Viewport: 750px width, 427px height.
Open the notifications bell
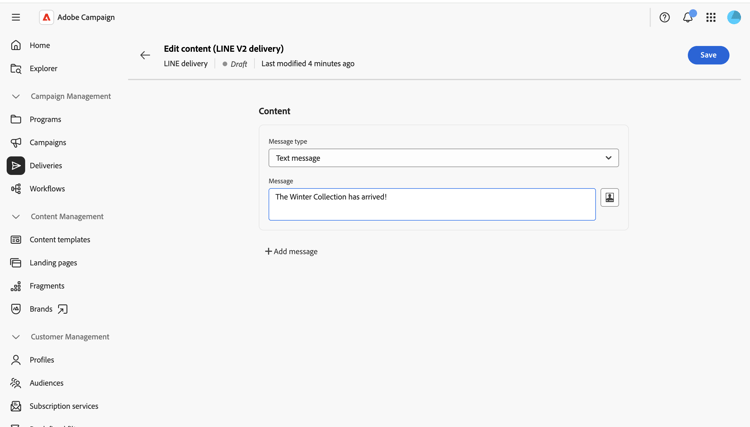tap(688, 17)
